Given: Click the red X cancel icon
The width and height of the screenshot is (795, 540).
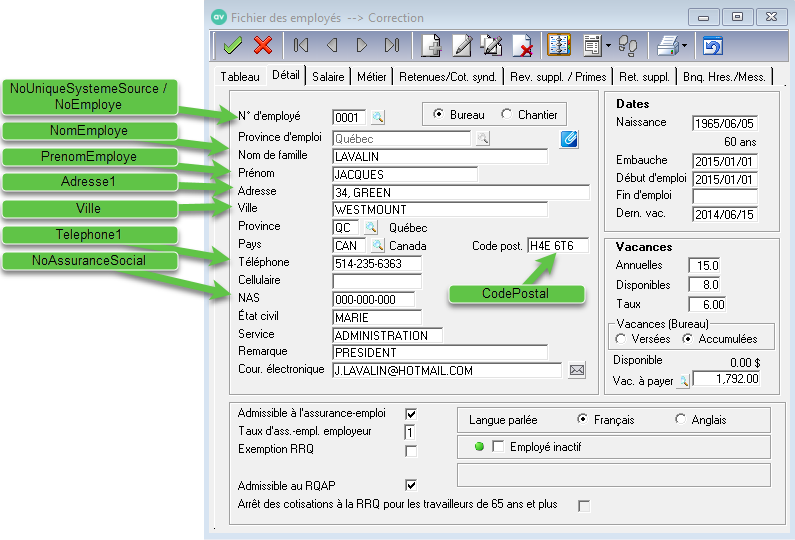Looking at the screenshot, I should [x=263, y=45].
